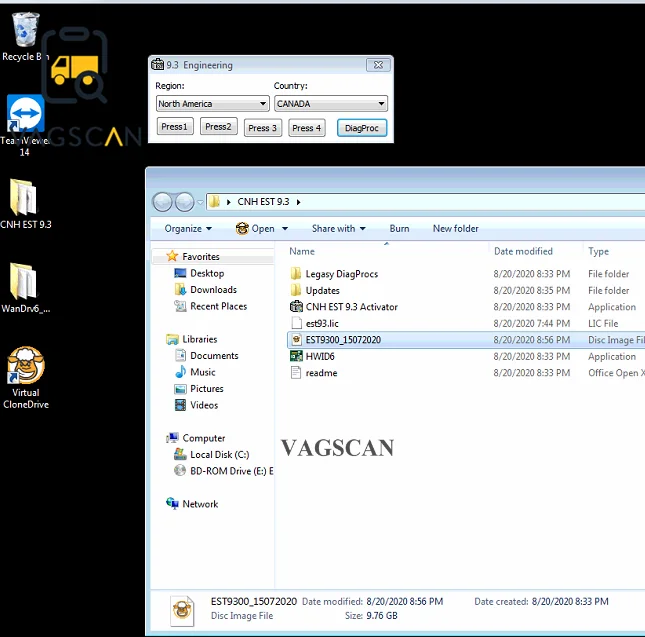This screenshot has width=645, height=637.
Task: Open the Region dropdown showing North America
Action: pyautogui.click(x=213, y=104)
